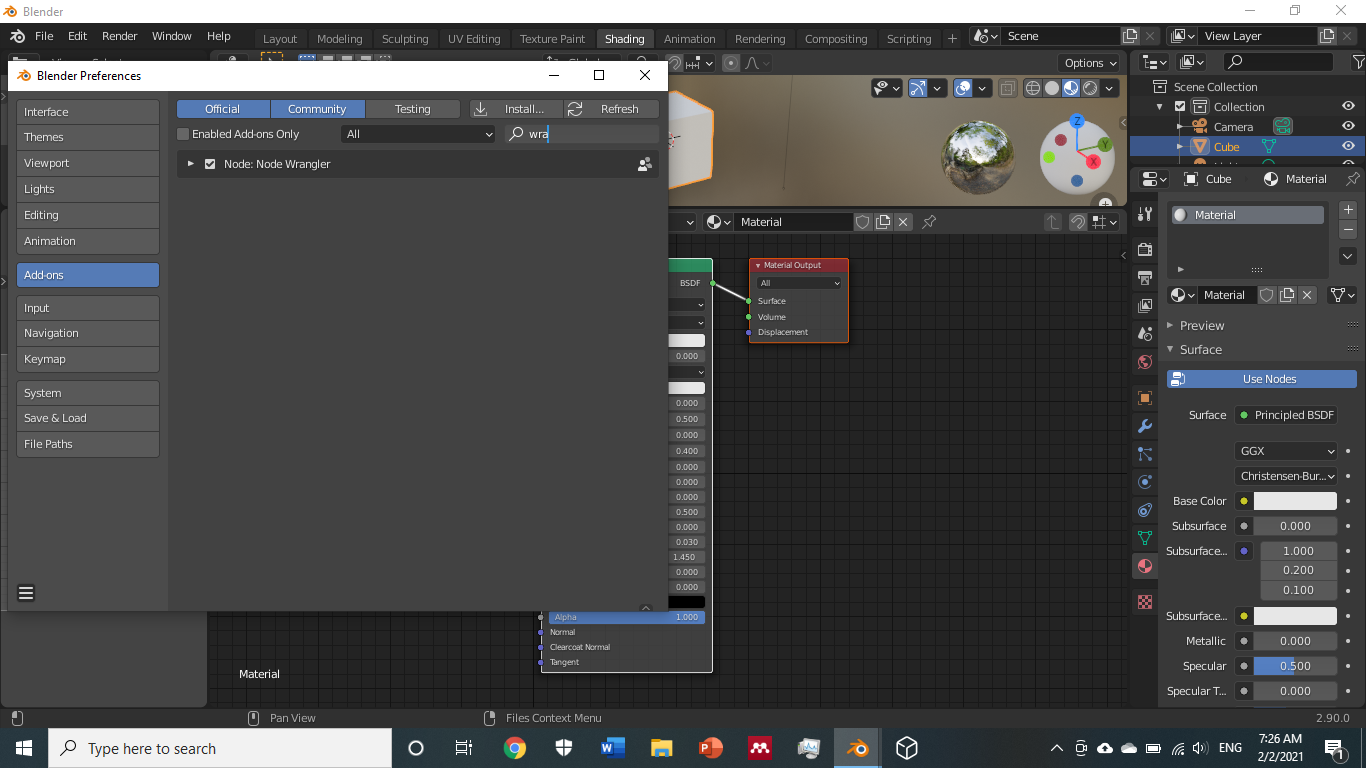Toggle the Official add-ons filter
The width and height of the screenshot is (1366, 768).
[223, 109]
